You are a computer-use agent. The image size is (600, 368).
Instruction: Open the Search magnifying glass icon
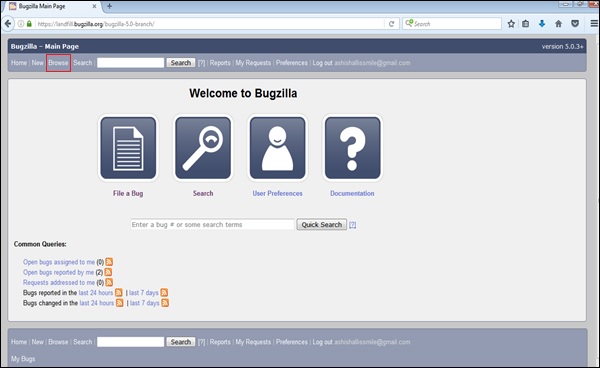pos(203,148)
